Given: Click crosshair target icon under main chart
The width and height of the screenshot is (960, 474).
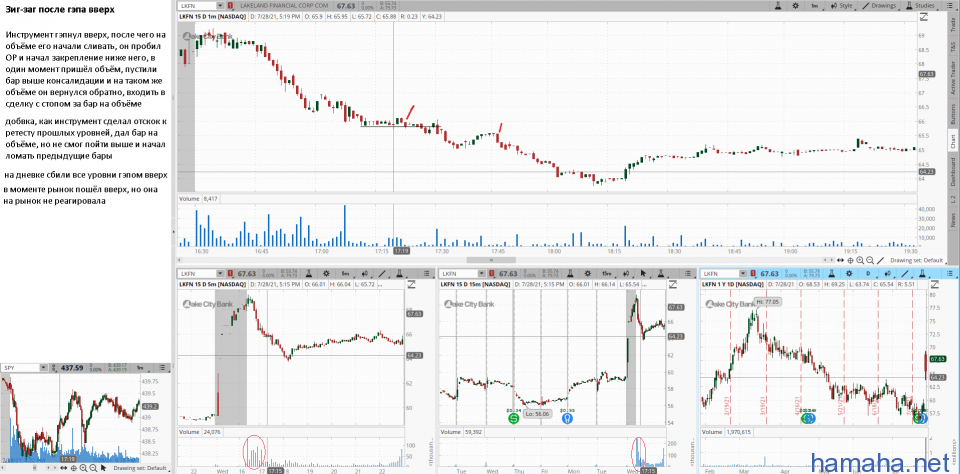Looking at the screenshot, I should 850,260.
